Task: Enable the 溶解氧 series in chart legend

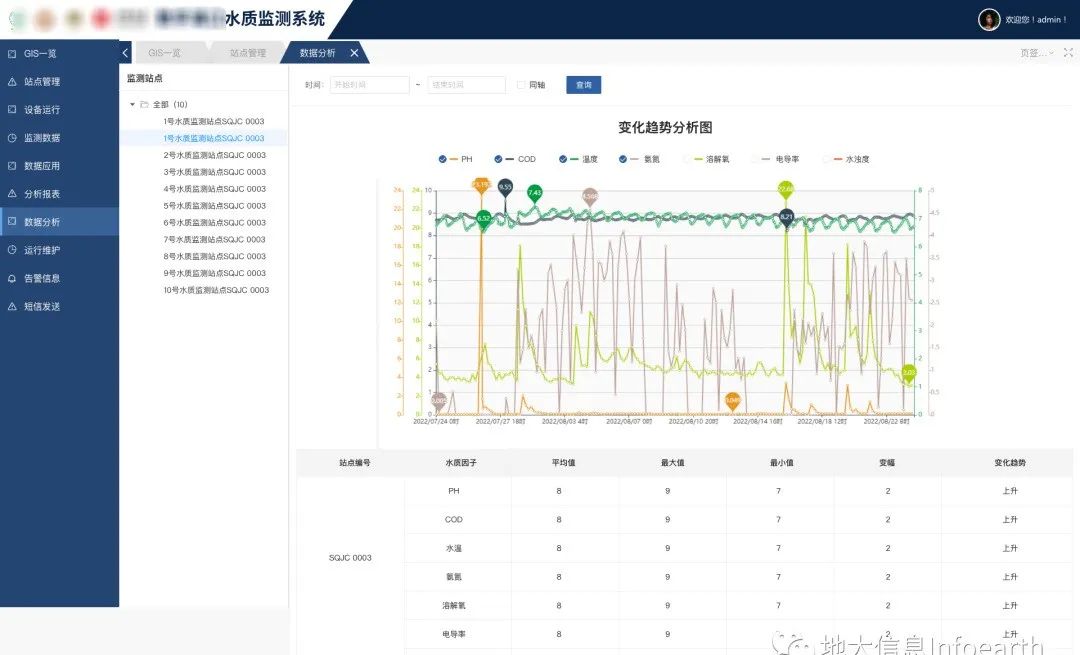Action: coord(706,159)
